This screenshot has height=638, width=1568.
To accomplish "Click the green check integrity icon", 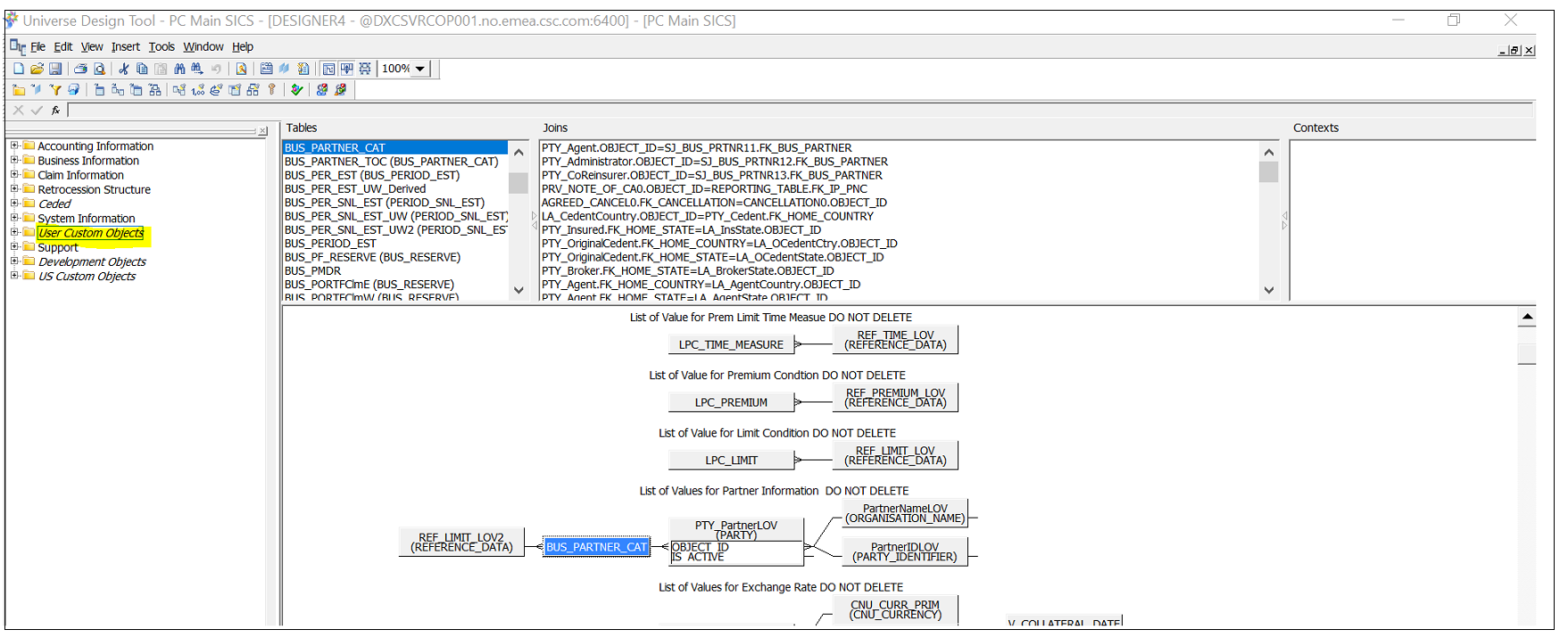I will tap(297, 89).
